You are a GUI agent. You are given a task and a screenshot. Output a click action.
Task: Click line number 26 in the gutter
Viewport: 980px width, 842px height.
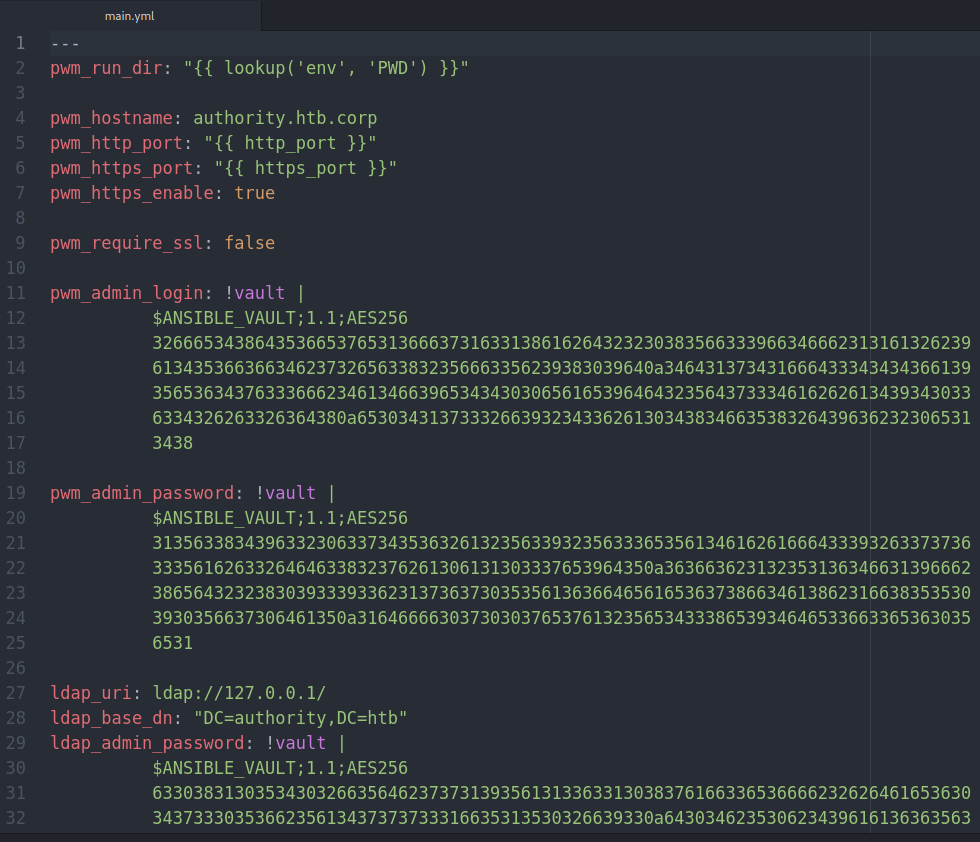click(16, 668)
